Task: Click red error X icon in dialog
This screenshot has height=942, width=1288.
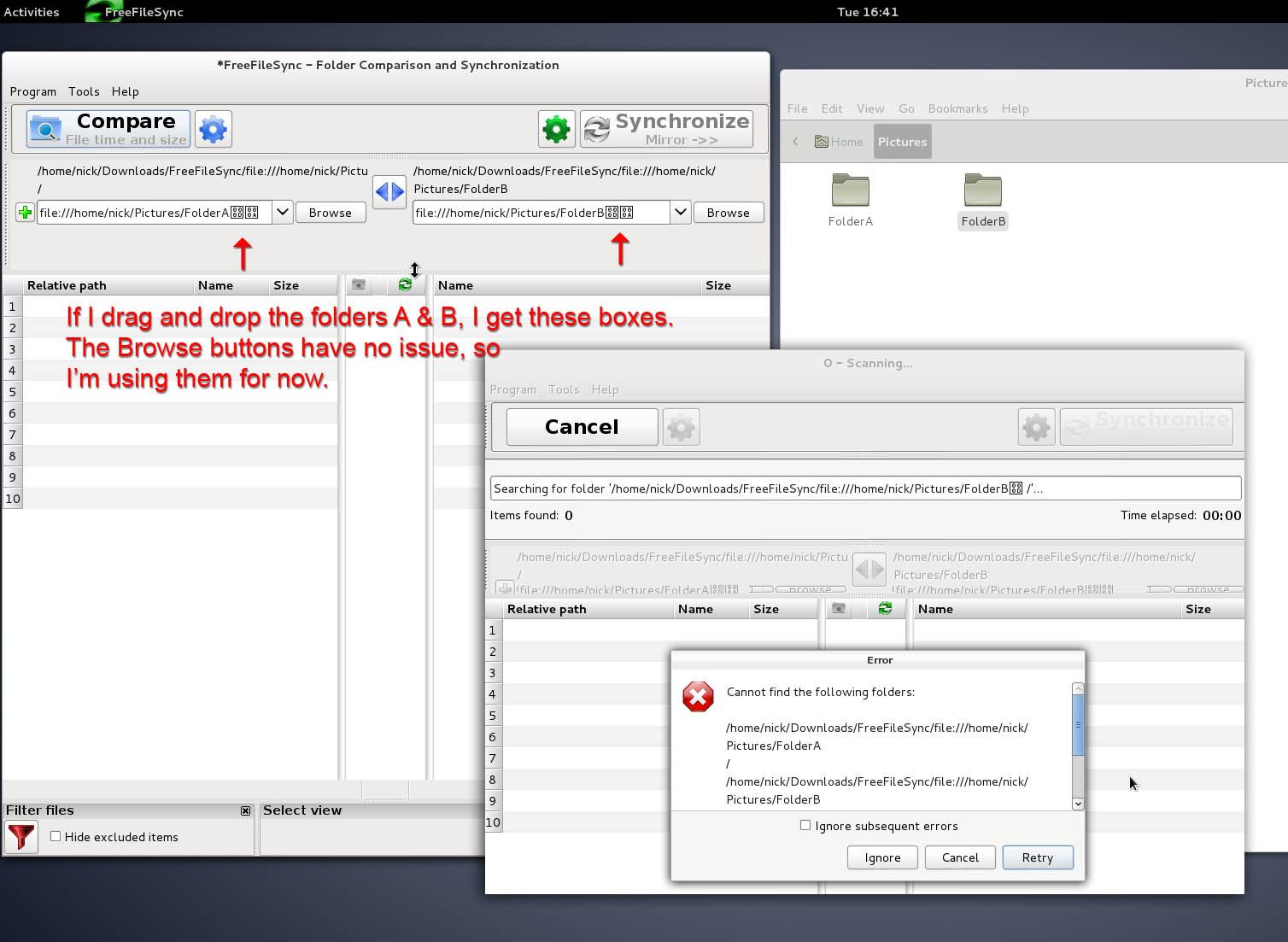Action: point(698,697)
